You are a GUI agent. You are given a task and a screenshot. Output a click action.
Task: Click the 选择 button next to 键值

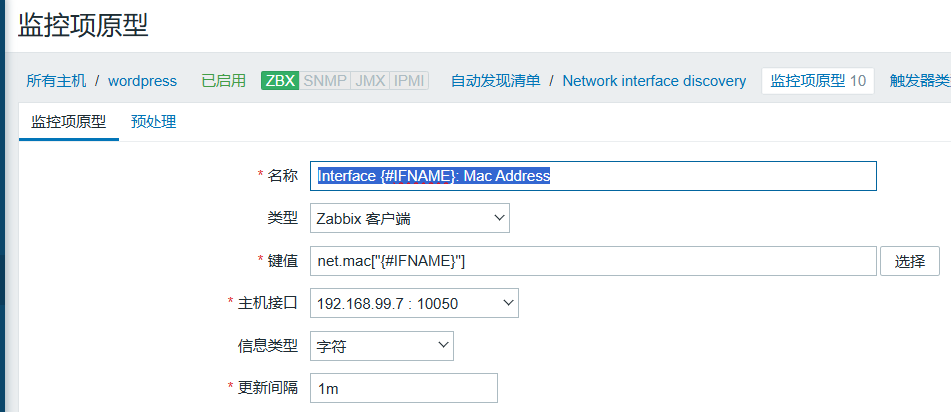click(910, 261)
